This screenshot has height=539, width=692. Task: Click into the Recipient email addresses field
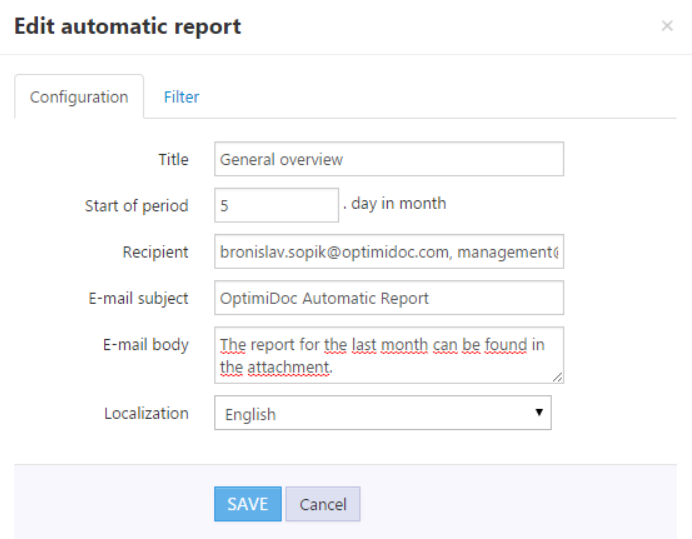(389, 252)
